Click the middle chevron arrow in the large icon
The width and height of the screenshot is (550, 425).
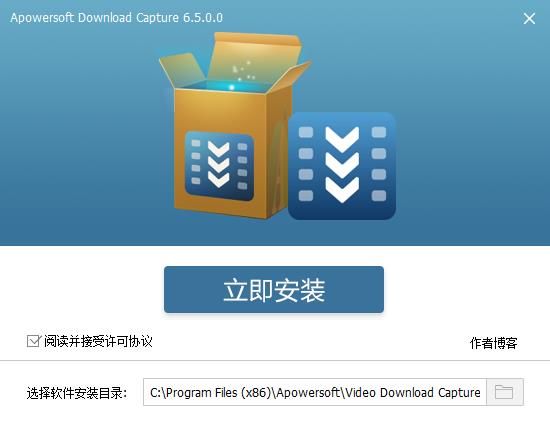click(x=342, y=165)
